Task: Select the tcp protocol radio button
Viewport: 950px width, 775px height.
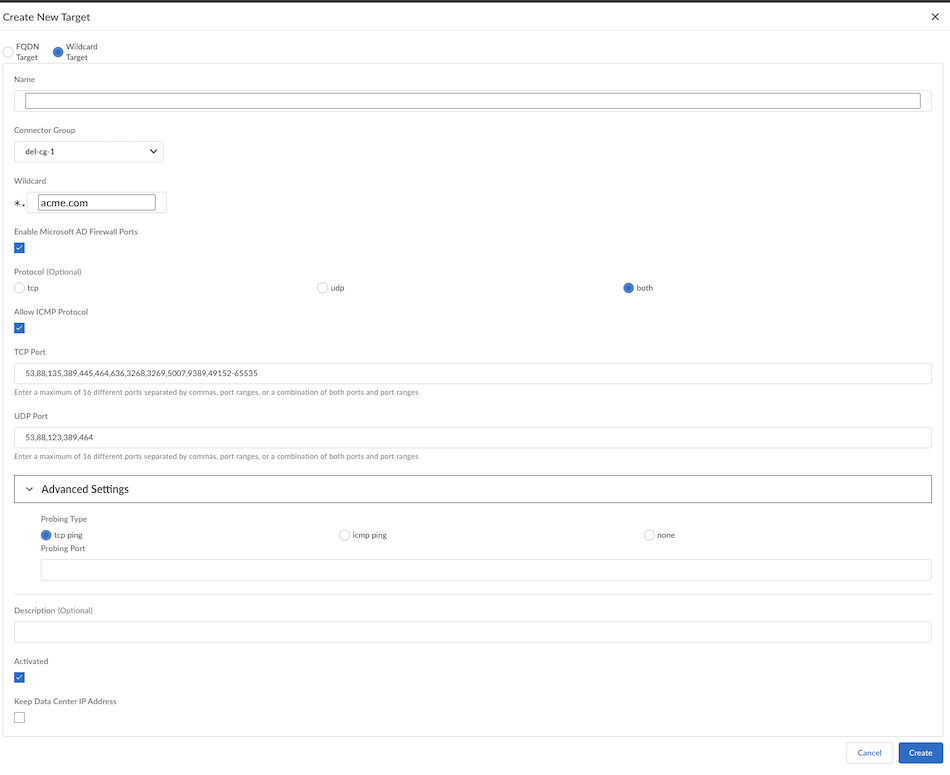Action: tap(19, 288)
